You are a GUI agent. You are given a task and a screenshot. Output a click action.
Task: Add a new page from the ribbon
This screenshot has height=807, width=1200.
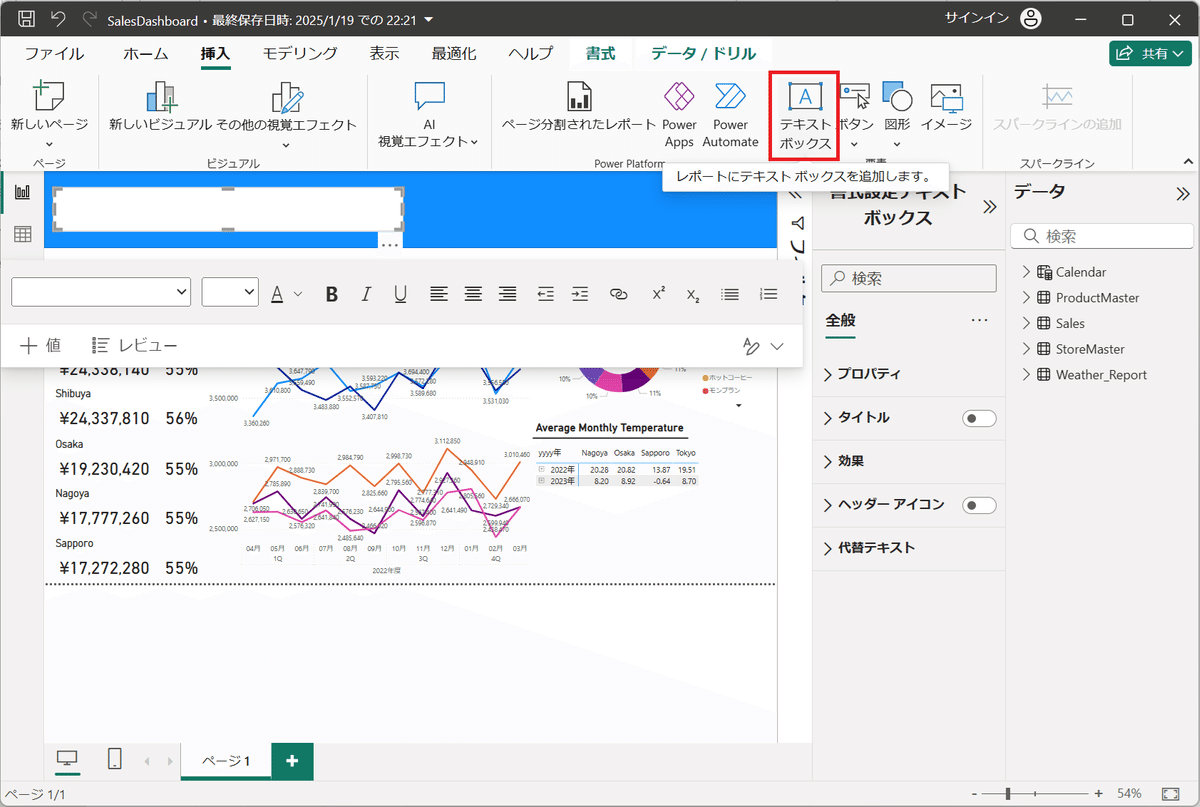tap(49, 115)
